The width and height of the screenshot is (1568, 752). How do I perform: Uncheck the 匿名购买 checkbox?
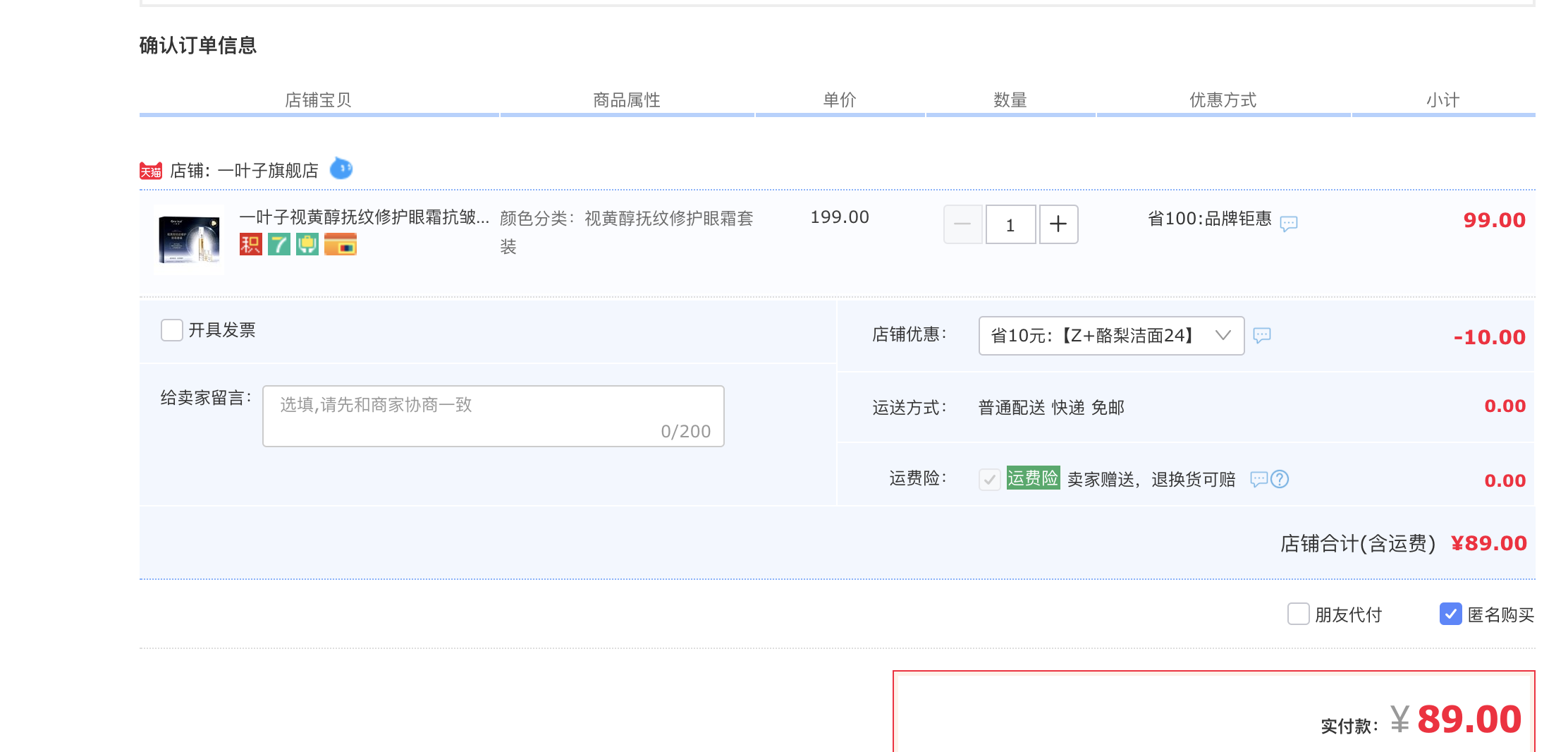tap(1451, 614)
